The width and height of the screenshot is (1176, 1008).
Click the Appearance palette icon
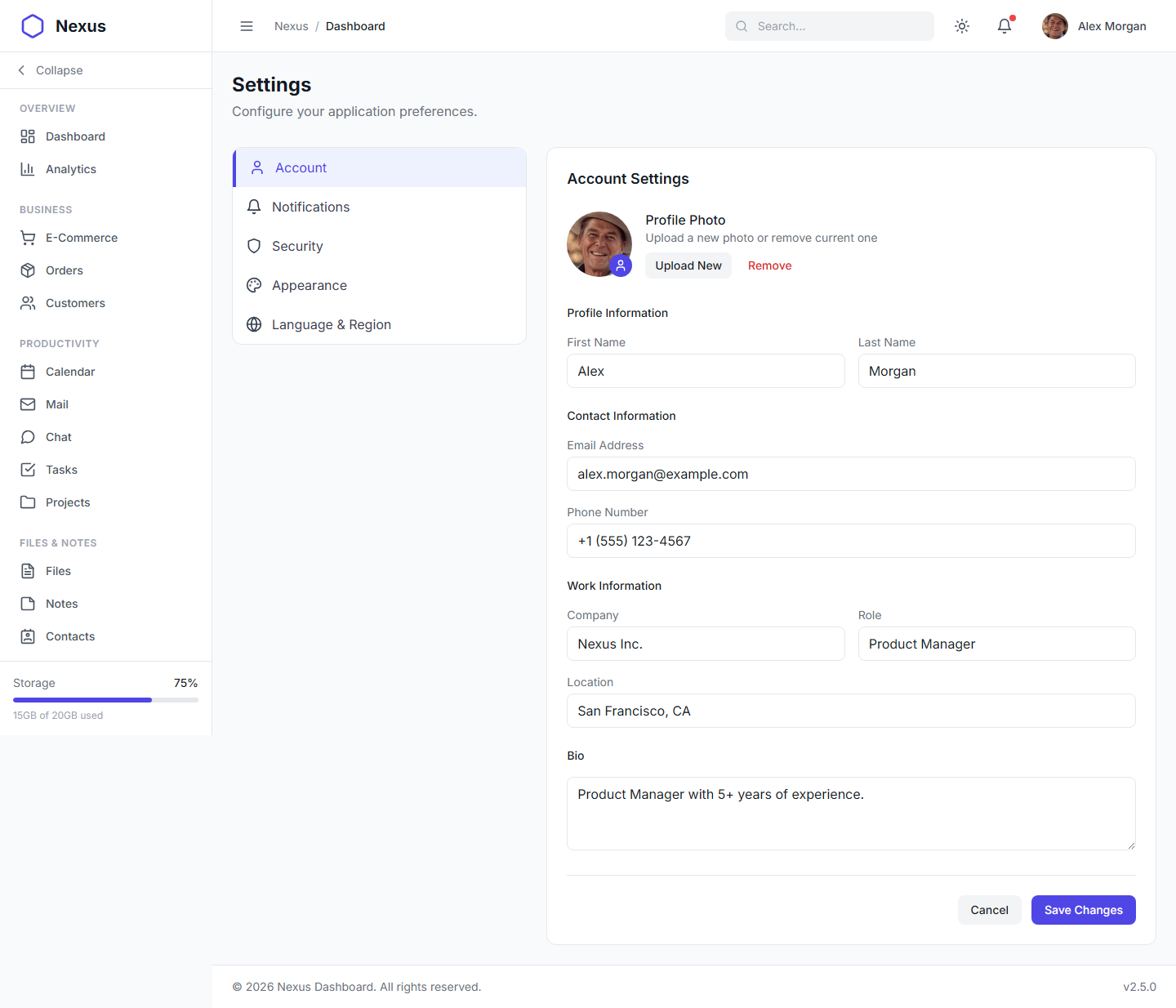click(x=254, y=285)
